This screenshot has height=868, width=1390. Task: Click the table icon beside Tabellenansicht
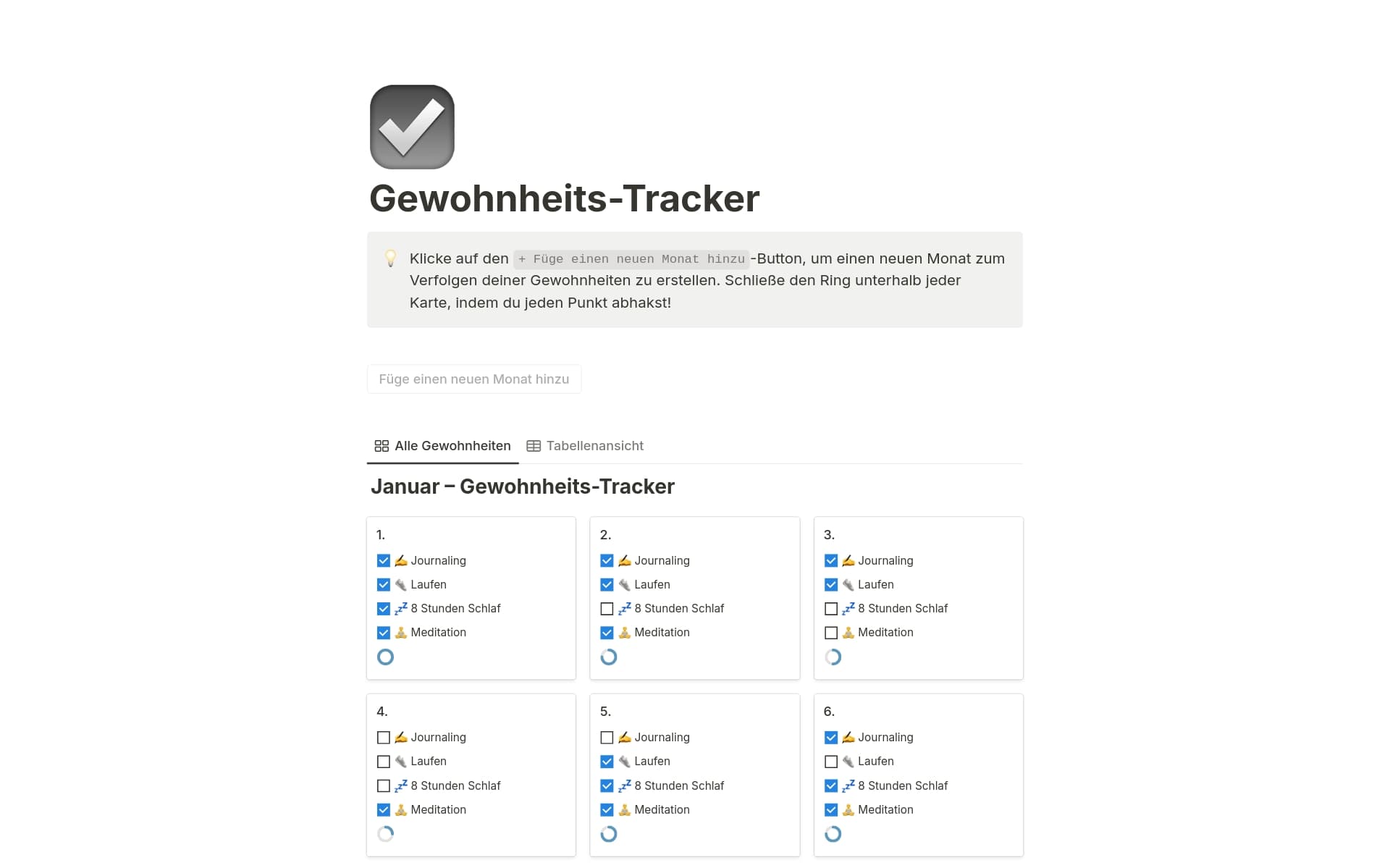[533, 446]
